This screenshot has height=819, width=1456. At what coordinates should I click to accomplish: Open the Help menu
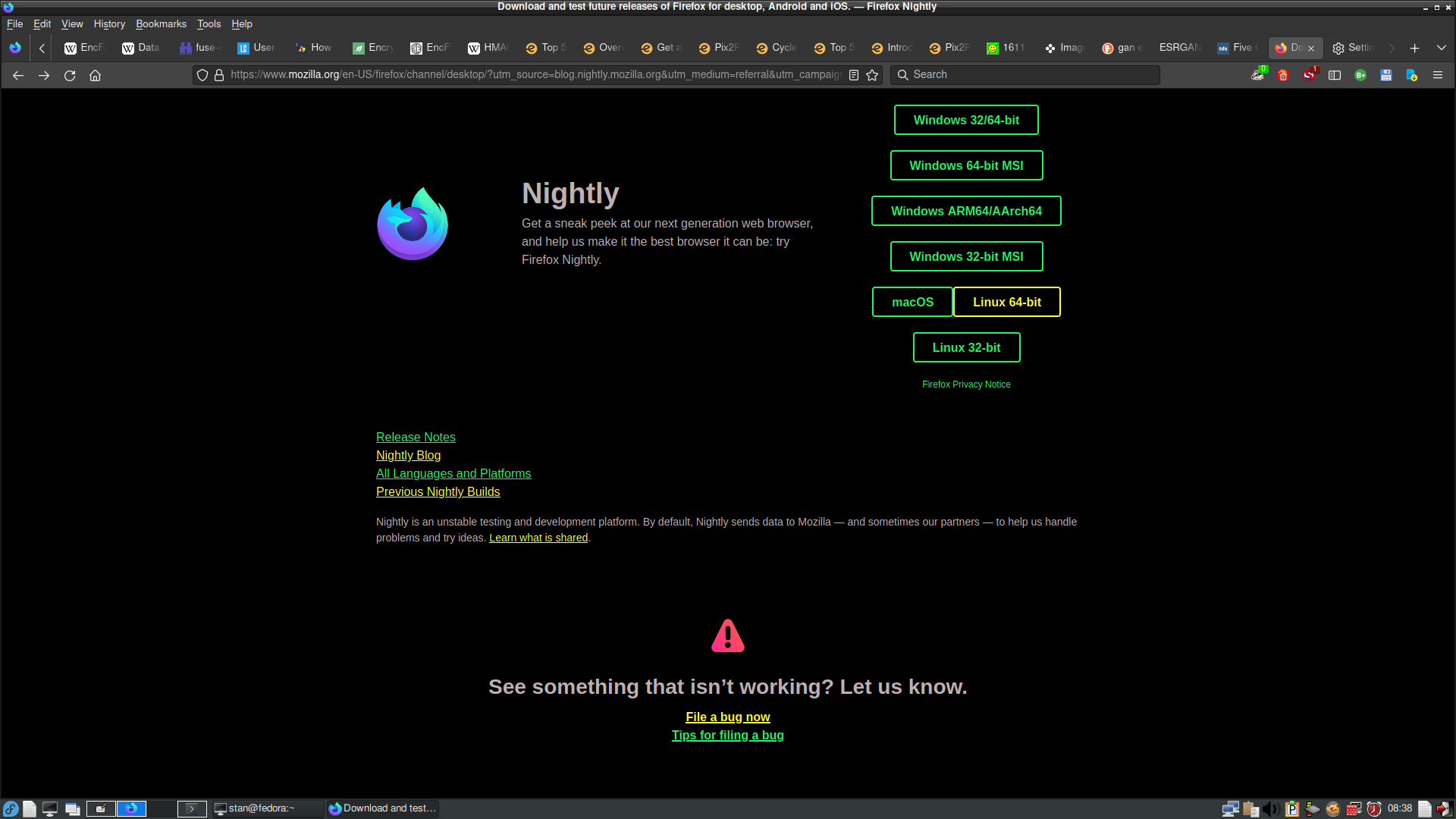pyautogui.click(x=242, y=24)
